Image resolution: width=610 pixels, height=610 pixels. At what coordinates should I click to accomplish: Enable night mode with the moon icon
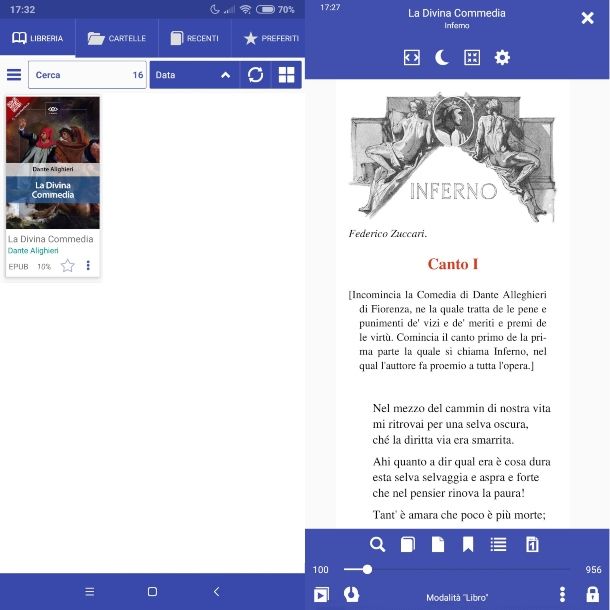coord(442,58)
